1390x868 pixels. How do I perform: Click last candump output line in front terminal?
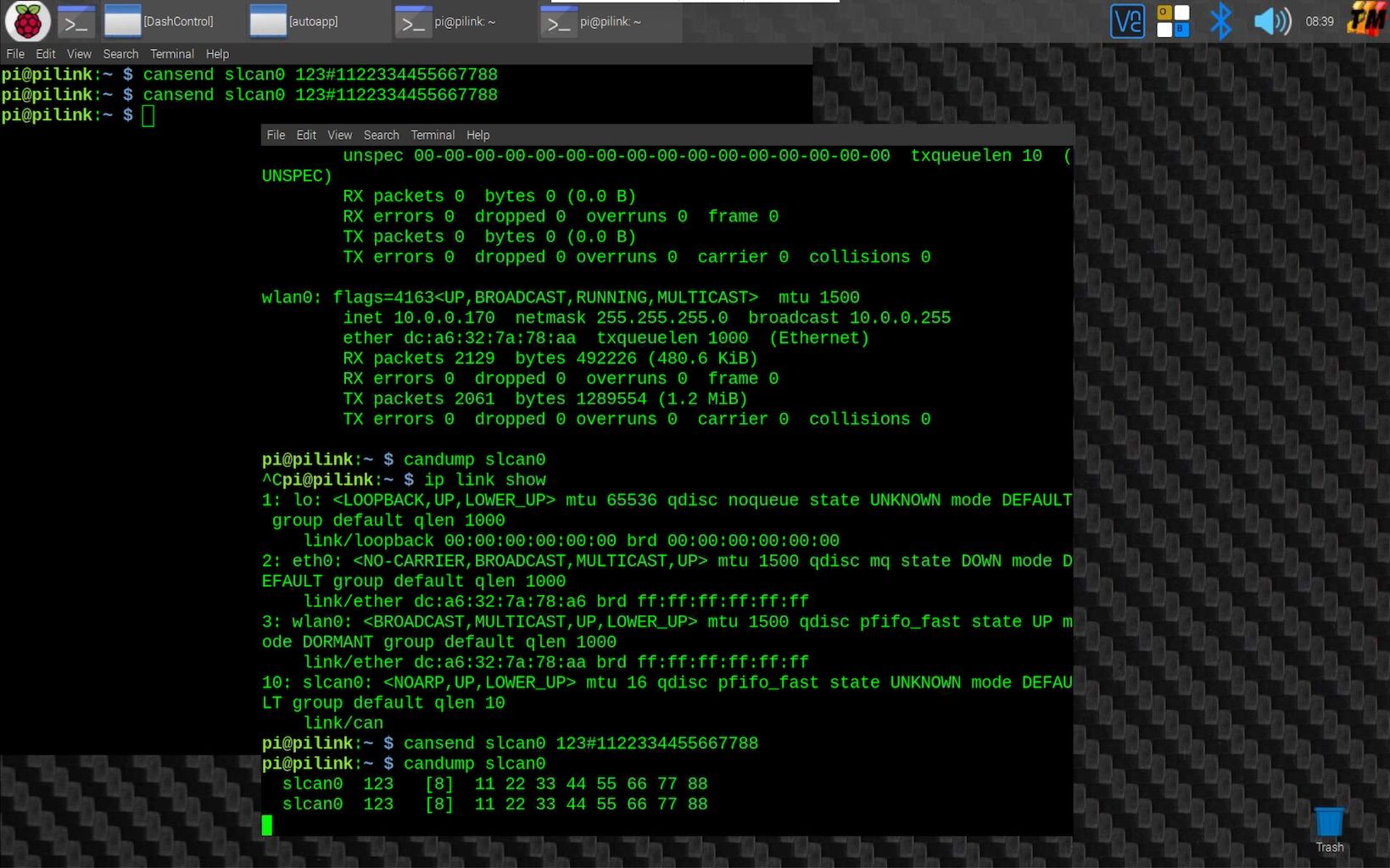point(495,804)
